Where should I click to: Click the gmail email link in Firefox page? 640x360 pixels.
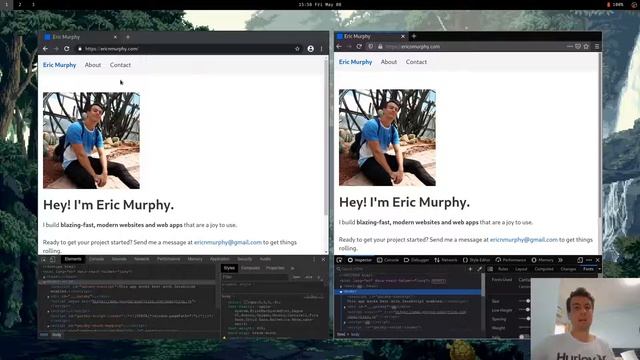[x=524, y=240]
